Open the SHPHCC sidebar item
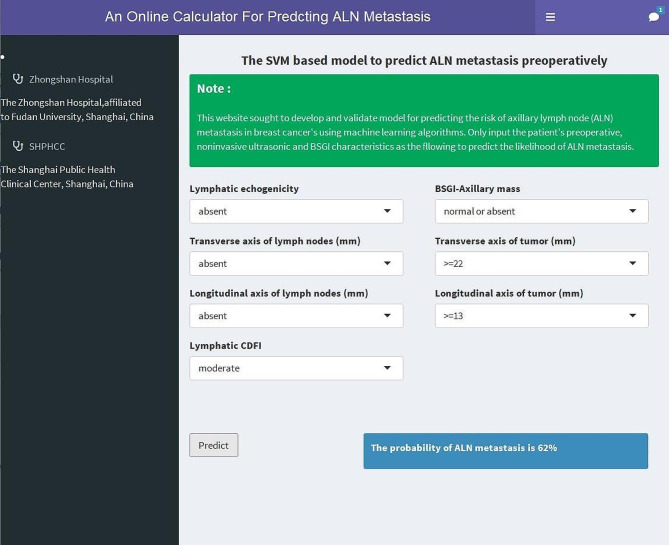Viewport: 669px width, 545px height. (x=39, y=146)
